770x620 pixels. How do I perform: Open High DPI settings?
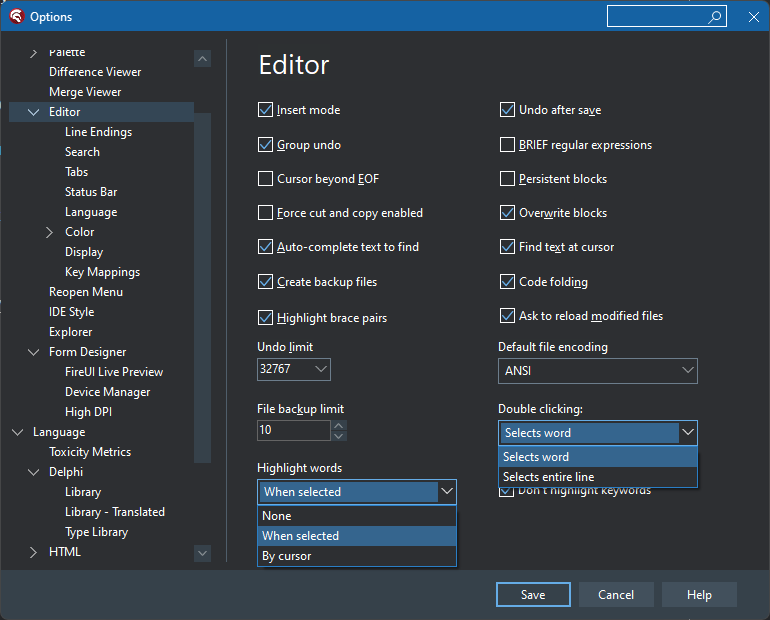[88, 412]
